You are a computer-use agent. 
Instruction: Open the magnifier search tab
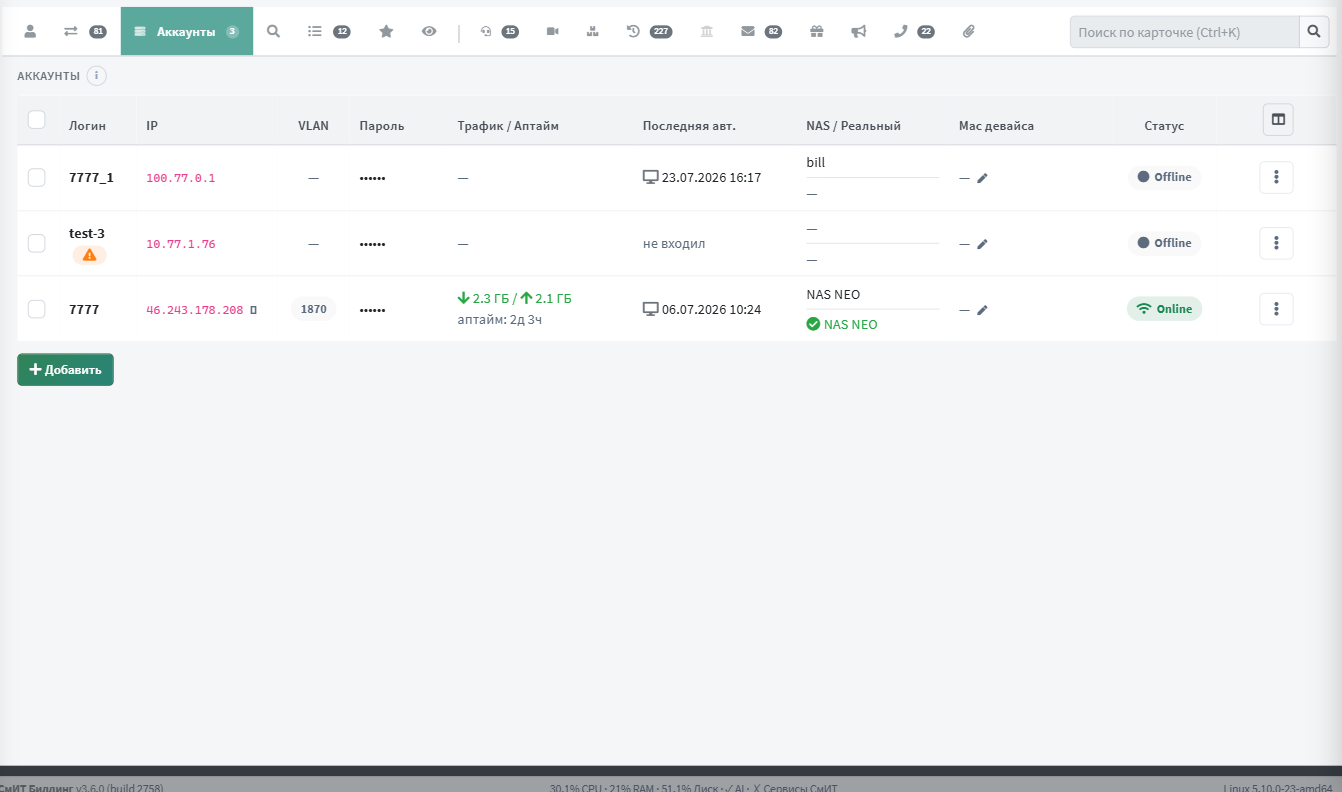pyautogui.click(x=274, y=32)
